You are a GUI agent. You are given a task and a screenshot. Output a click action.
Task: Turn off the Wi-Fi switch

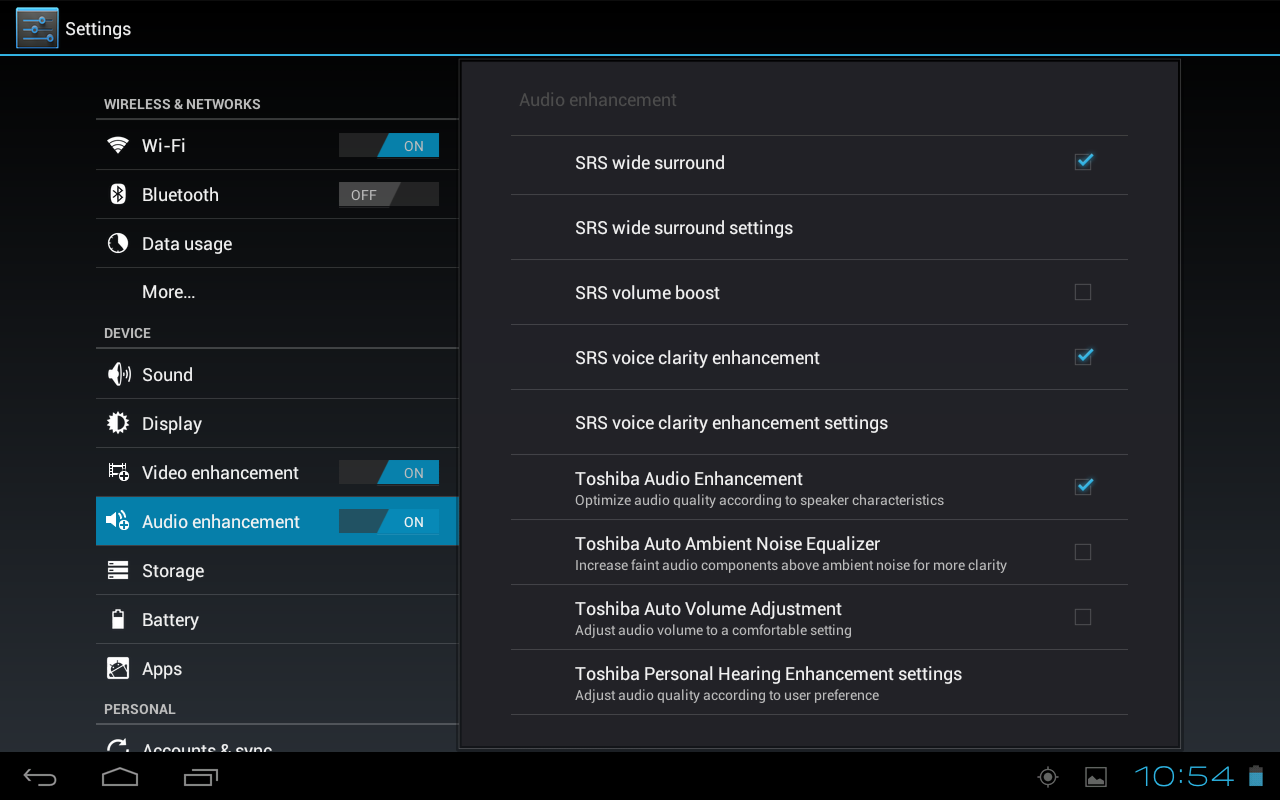coord(389,146)
